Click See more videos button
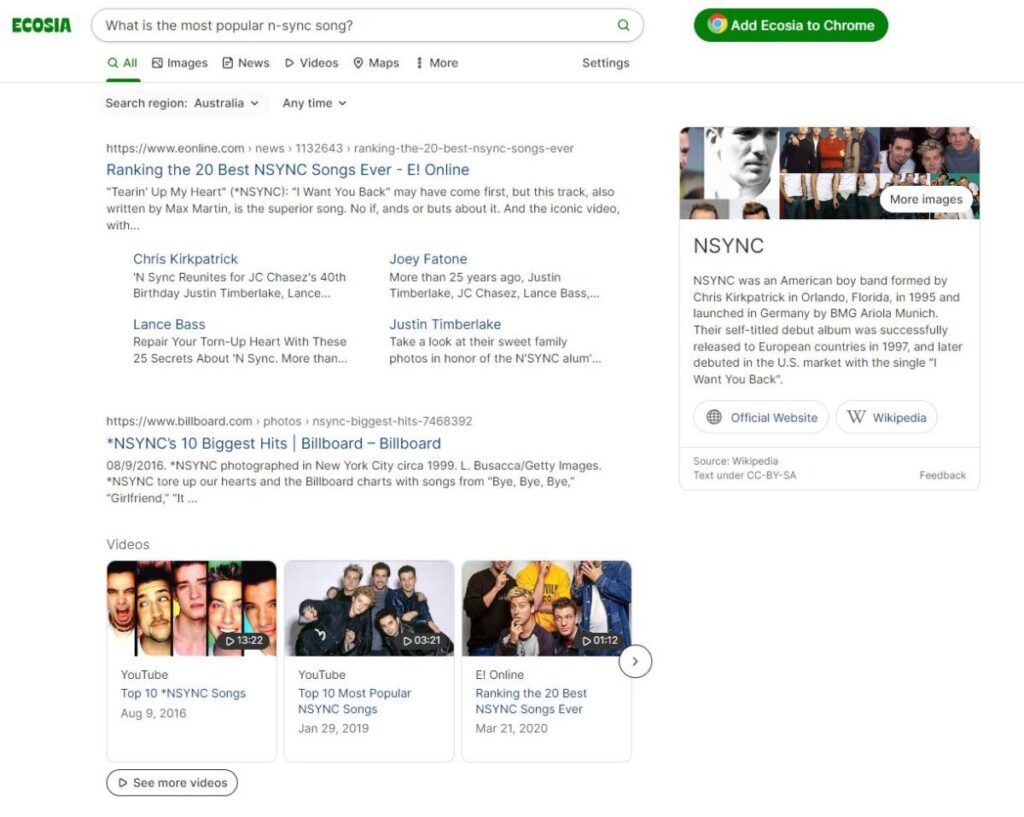Image resolution: width=1024 pixels, height=817 pixels. [x=172, y=782]
